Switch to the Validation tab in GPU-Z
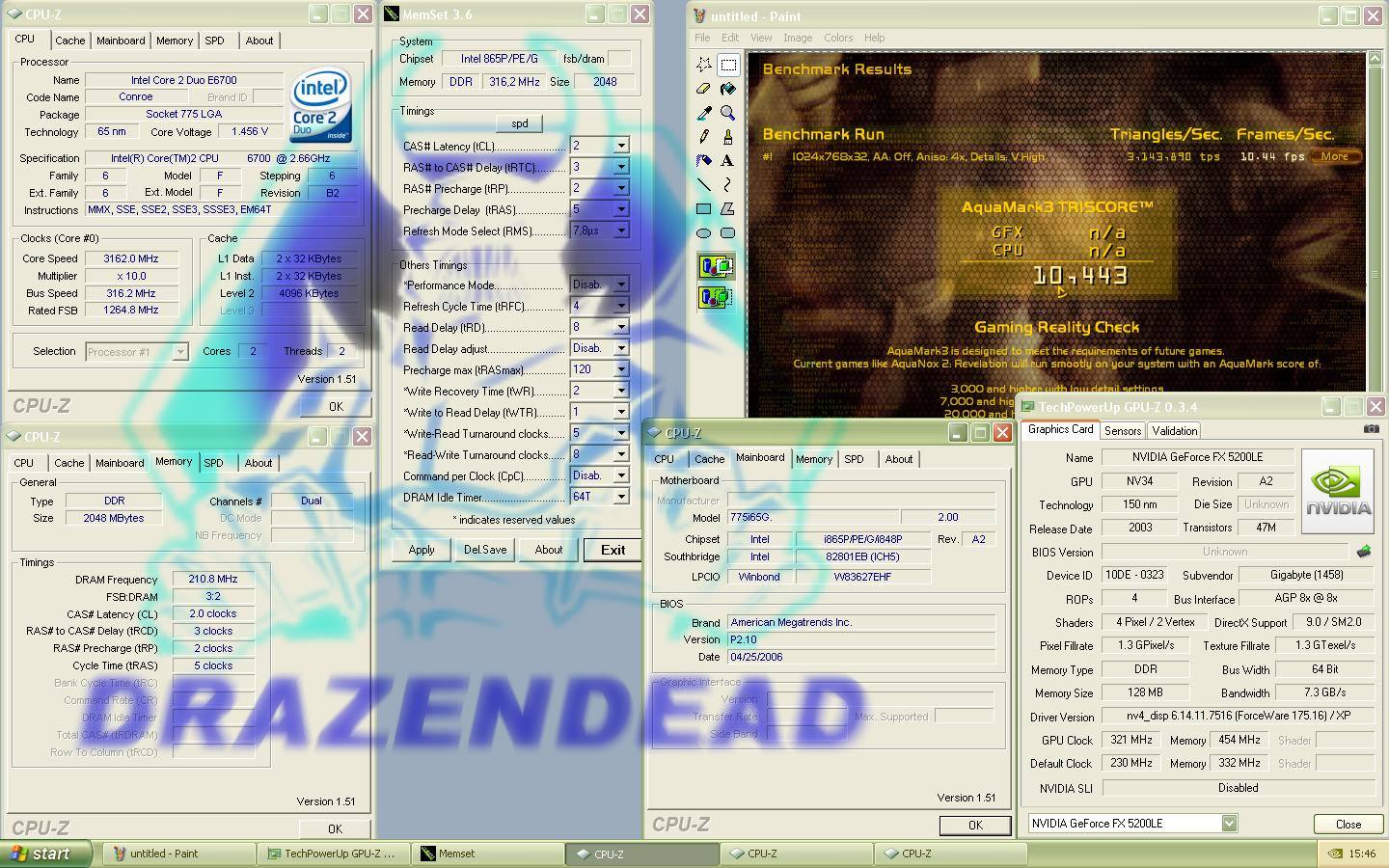Viewport: 1389px width, 868px height. coord(1174,431)
